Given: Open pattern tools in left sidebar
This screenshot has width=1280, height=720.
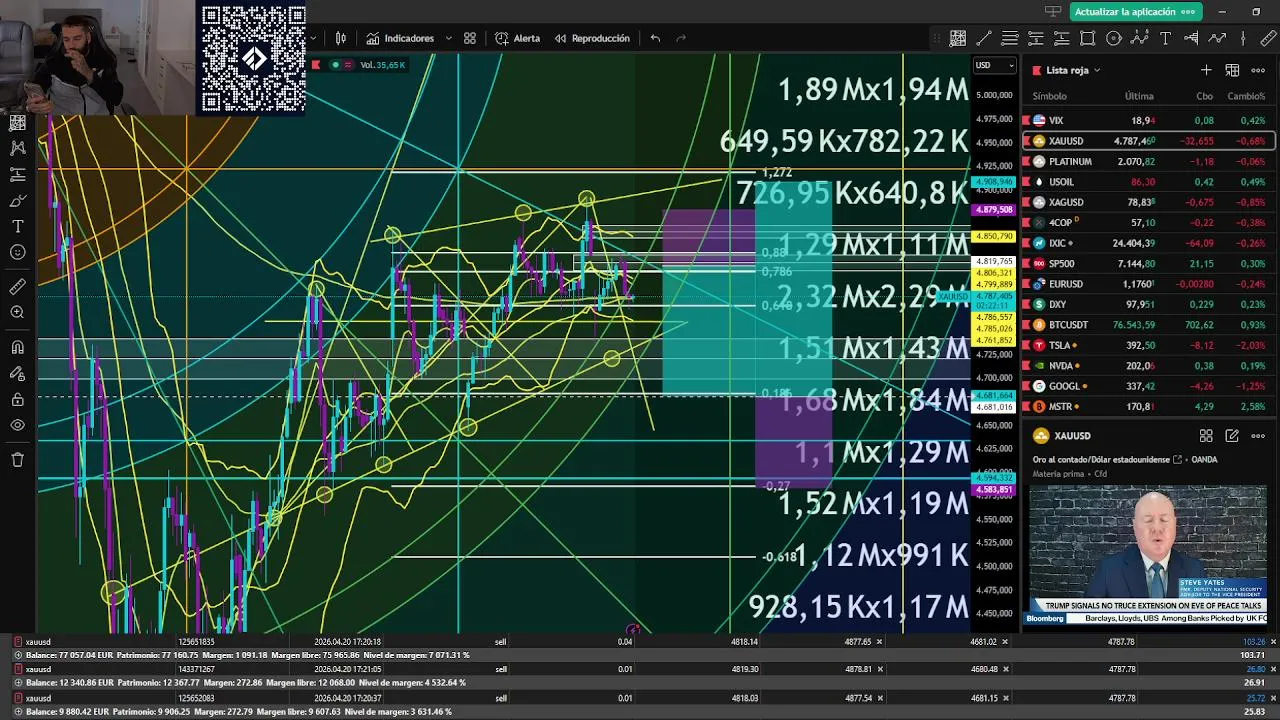Looking at the screenshot, I should click(17, 148).
